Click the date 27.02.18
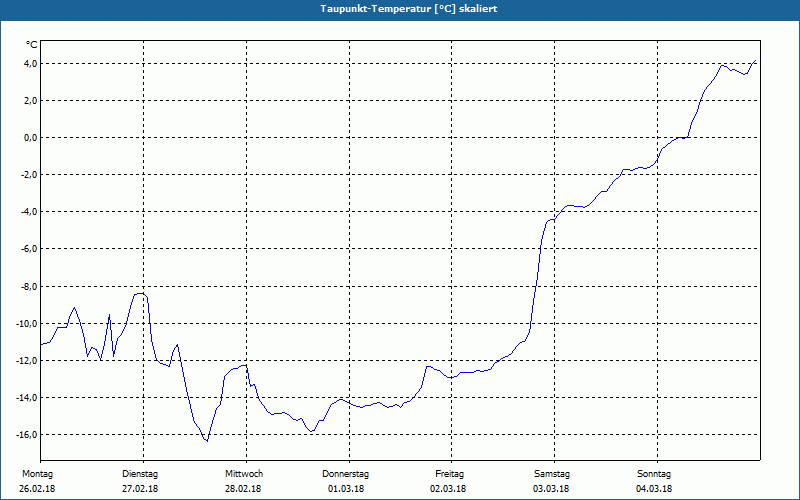Screen dimensions: 800x500 pyautogui.click(x=140, y=489)
